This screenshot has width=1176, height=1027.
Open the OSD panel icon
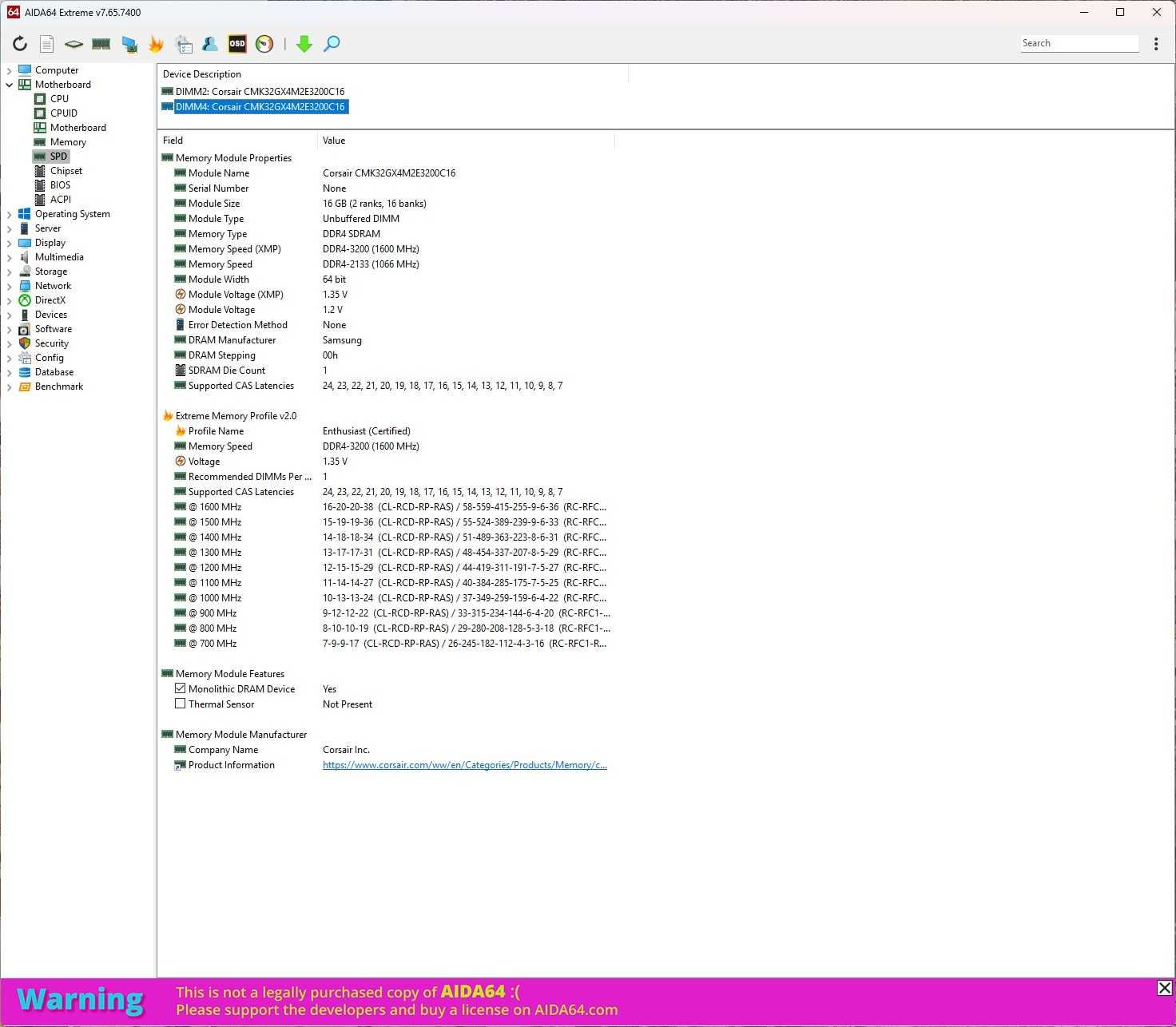coord(237,44)
